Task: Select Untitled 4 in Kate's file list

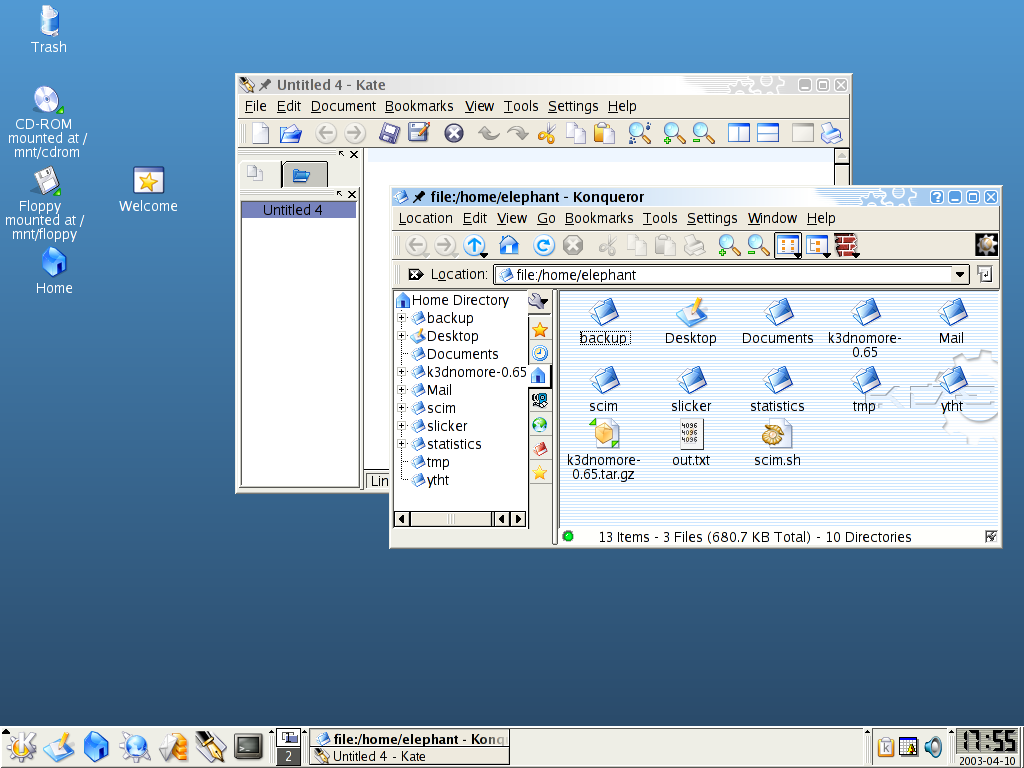Action: [298, 210]
